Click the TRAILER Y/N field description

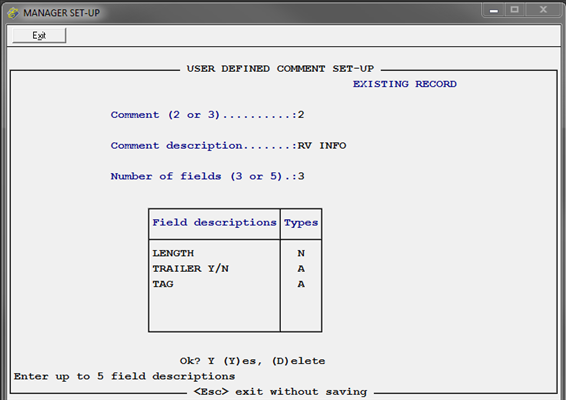click(x=191, y=269)
